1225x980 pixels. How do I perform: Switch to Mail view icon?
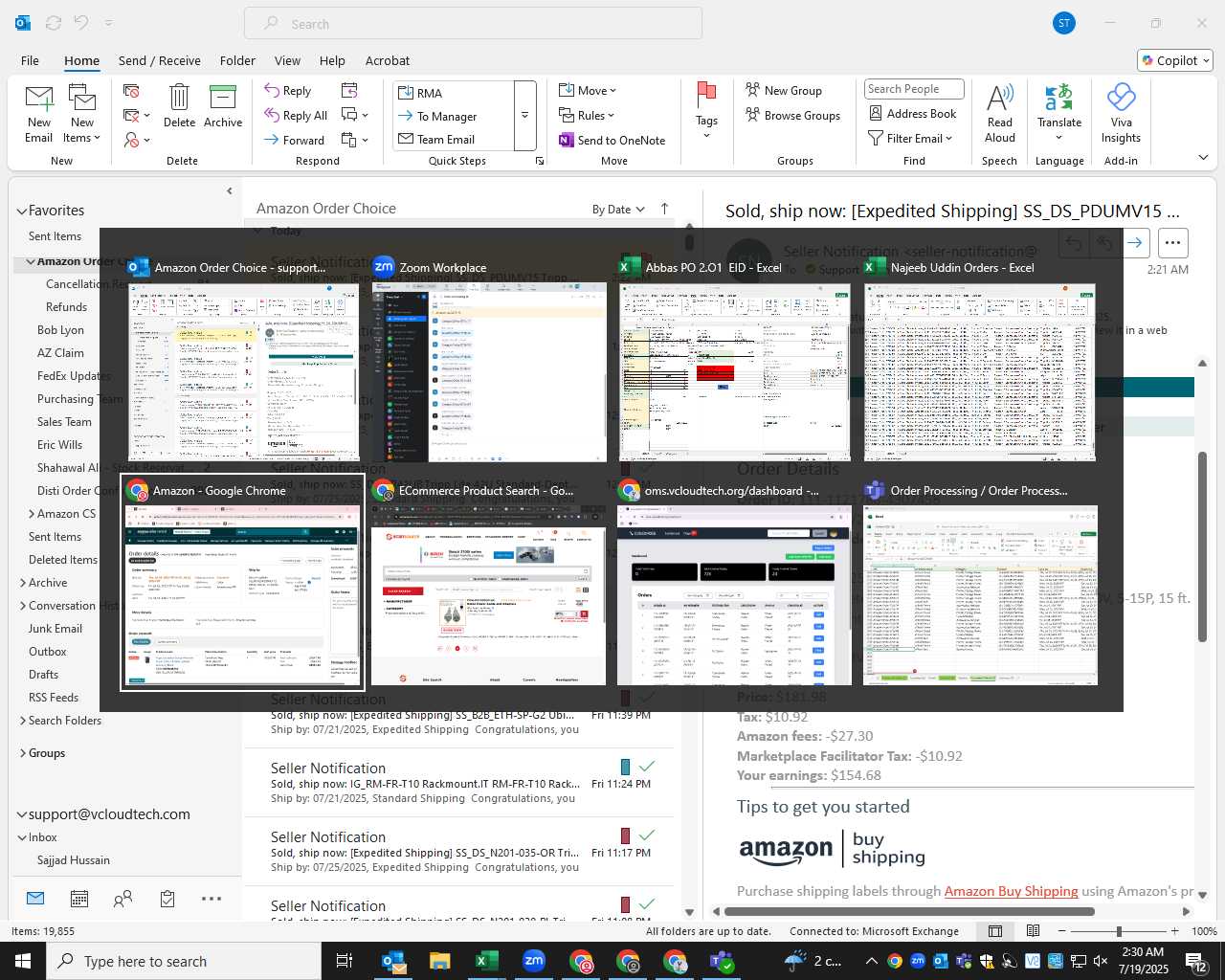[x=35, y=899]
